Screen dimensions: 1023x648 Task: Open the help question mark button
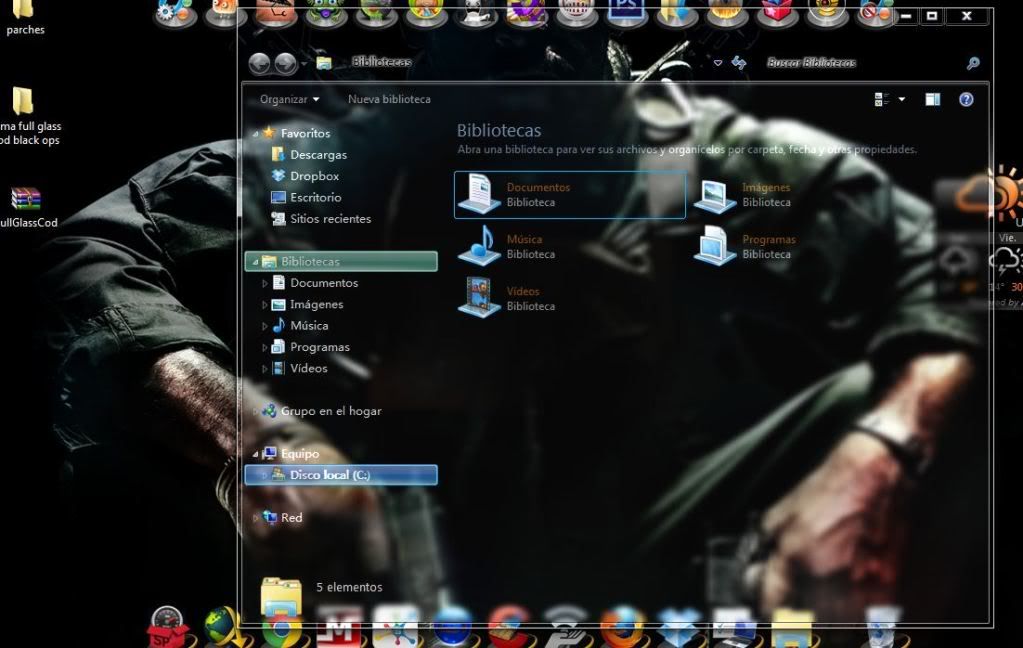966,99
